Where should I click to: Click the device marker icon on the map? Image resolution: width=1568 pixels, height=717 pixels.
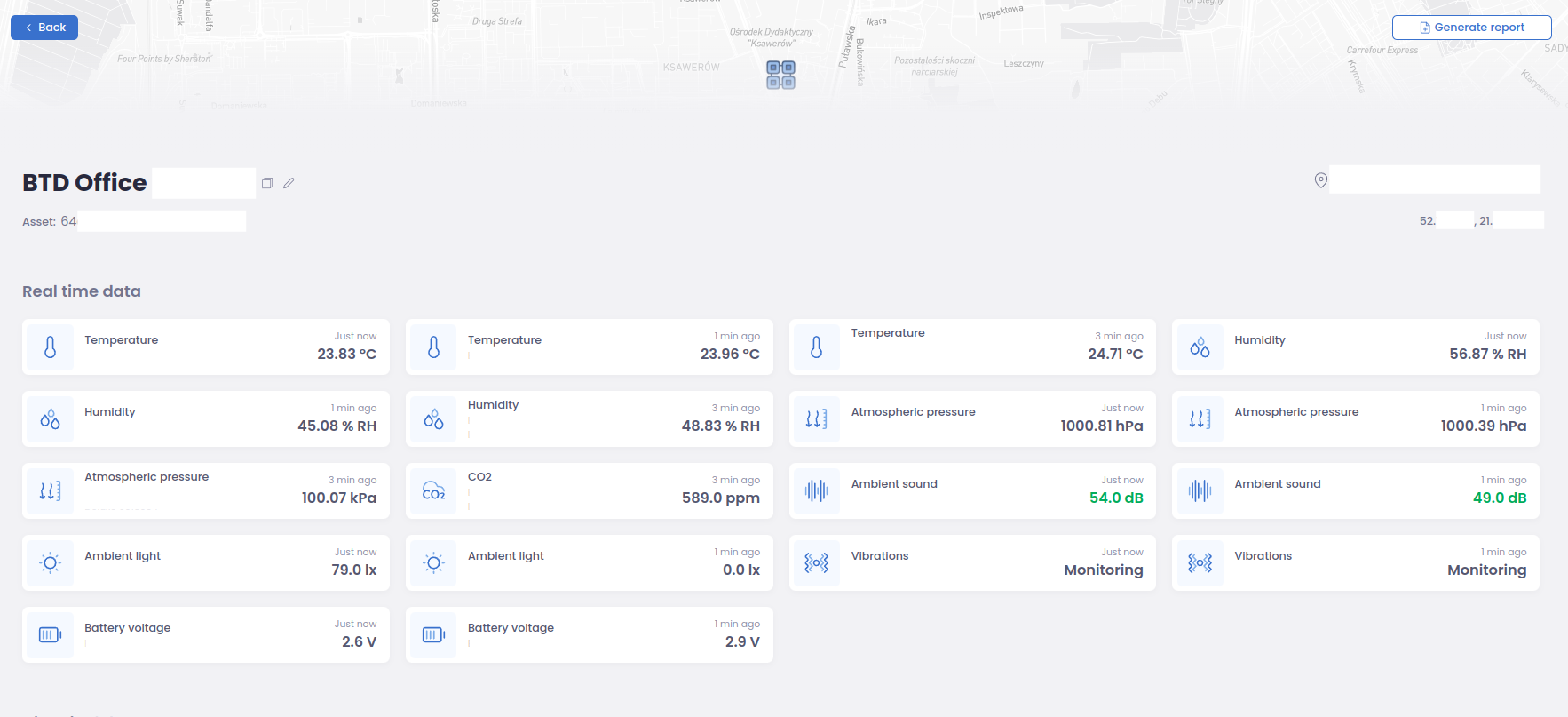click(780, 75)
